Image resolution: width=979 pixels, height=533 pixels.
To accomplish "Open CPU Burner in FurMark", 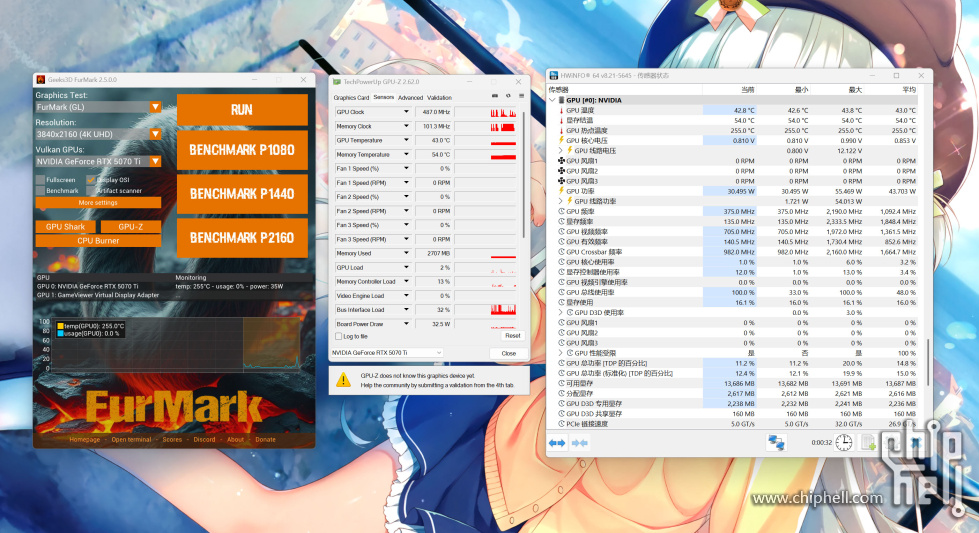I will (98, 240).
